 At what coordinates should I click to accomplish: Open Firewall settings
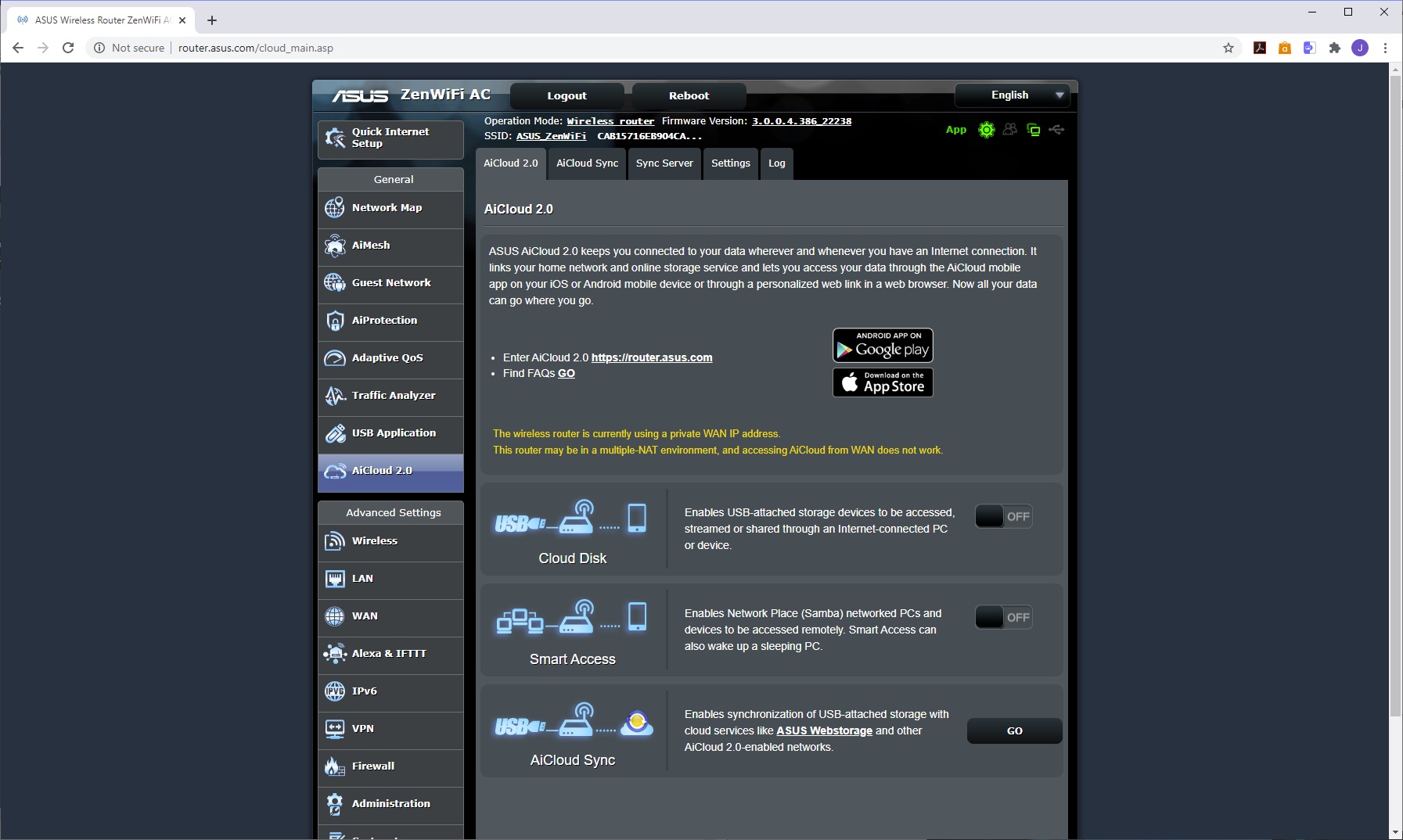pos(390,766)
